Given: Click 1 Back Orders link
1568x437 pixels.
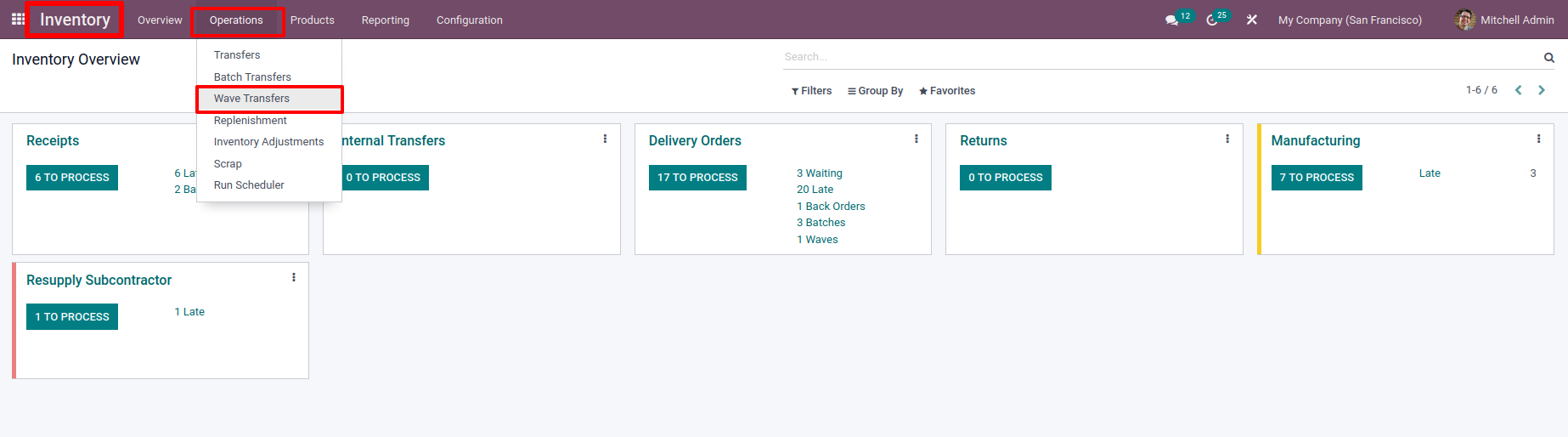Looking at the screenshot, I should pyautogui.click(x=831, y=207).
